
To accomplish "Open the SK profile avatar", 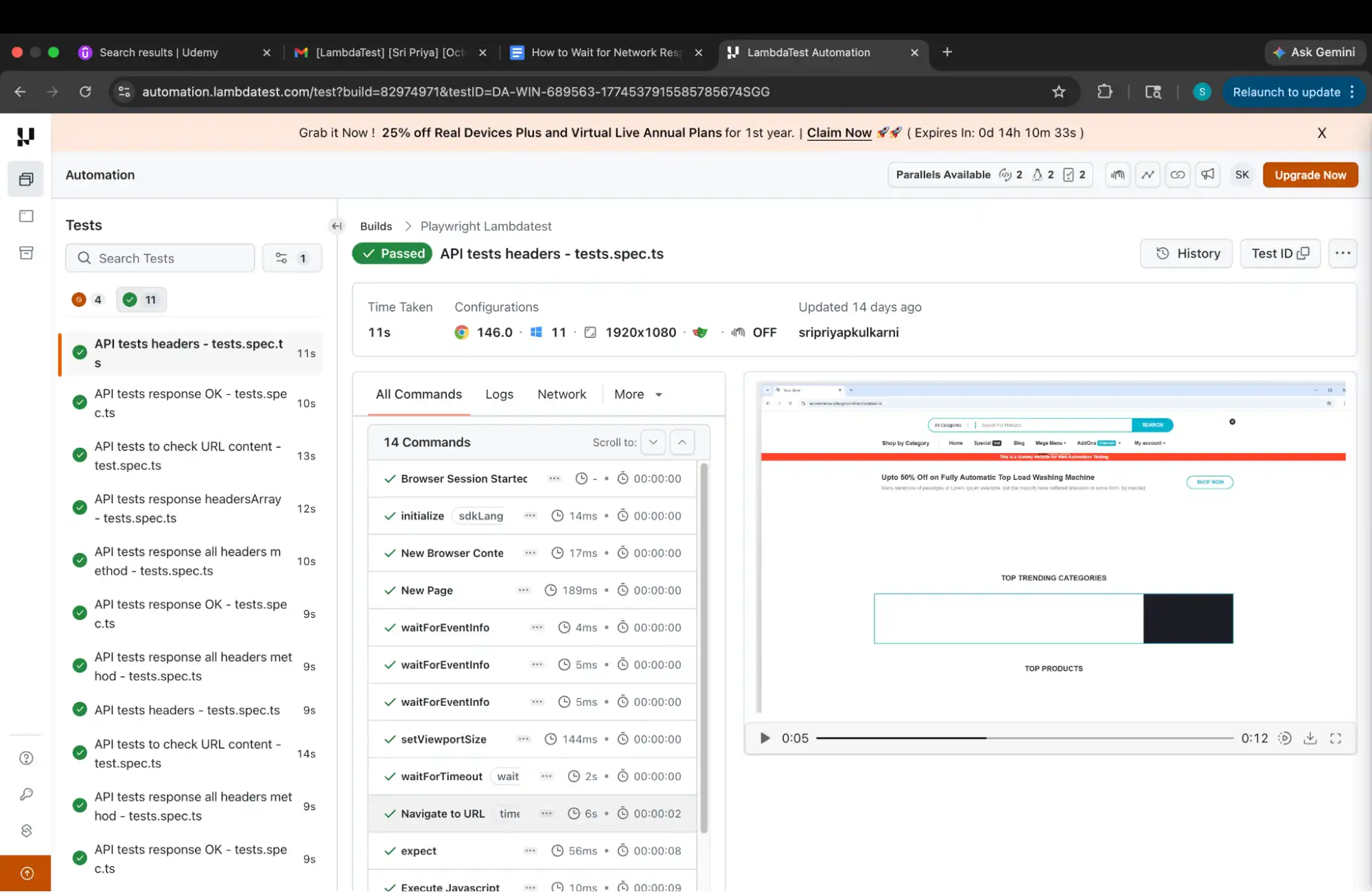I will [x=1242, y=175].
